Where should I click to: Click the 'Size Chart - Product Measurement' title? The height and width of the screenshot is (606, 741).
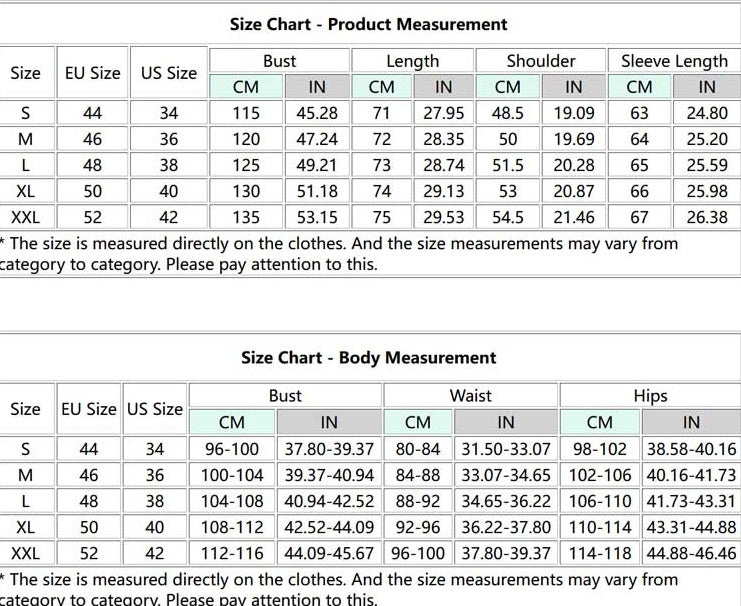tap(368, 24)
